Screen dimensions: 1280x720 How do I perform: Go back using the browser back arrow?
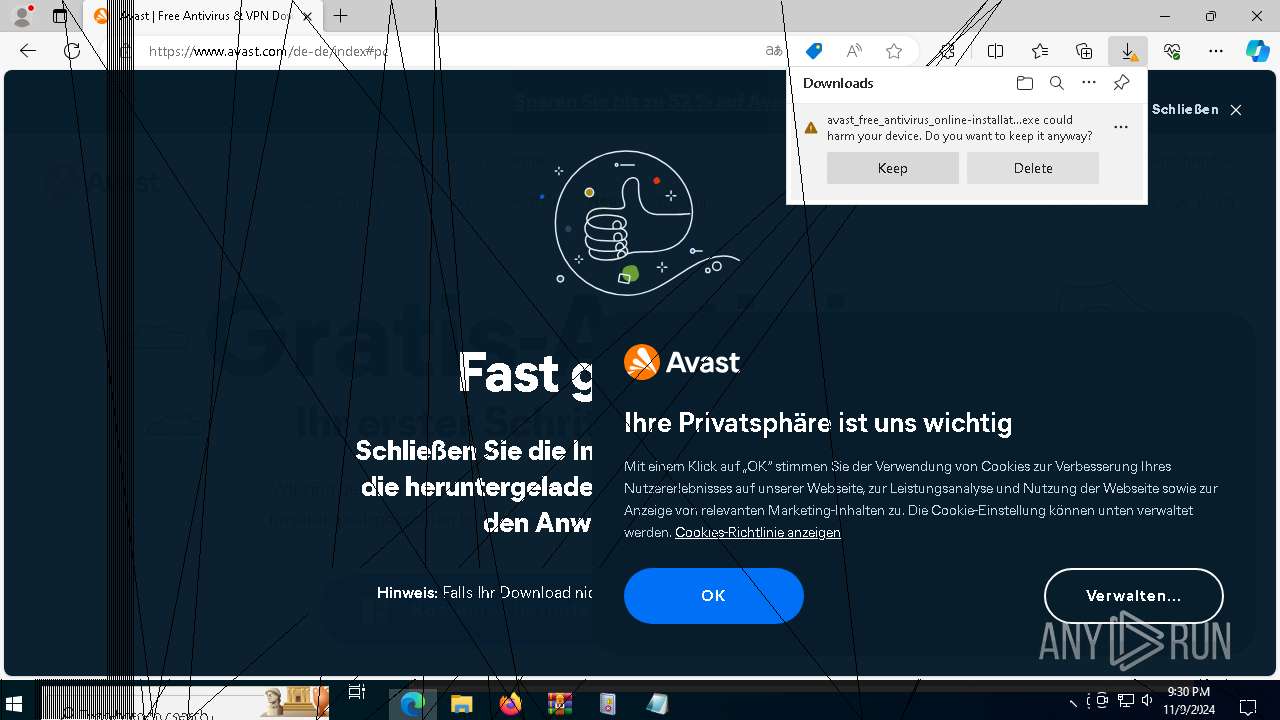[28, 51]
